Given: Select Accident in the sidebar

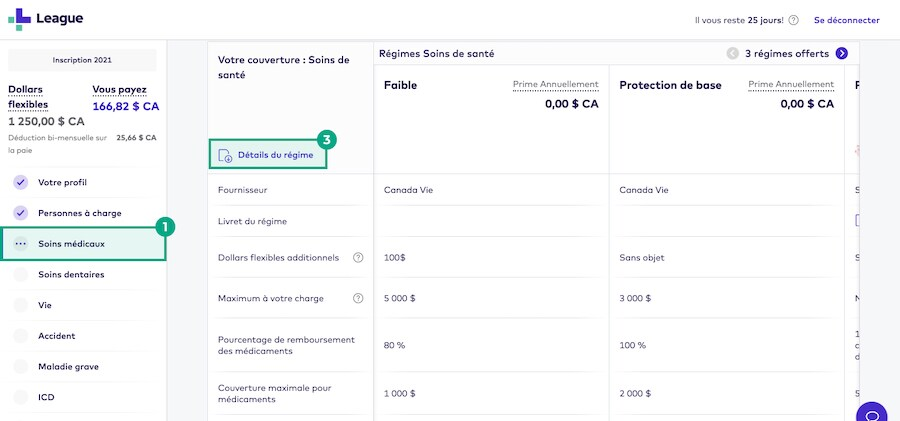Looking at the screenshot, I should pyautogui.click(x=56, y=336).
